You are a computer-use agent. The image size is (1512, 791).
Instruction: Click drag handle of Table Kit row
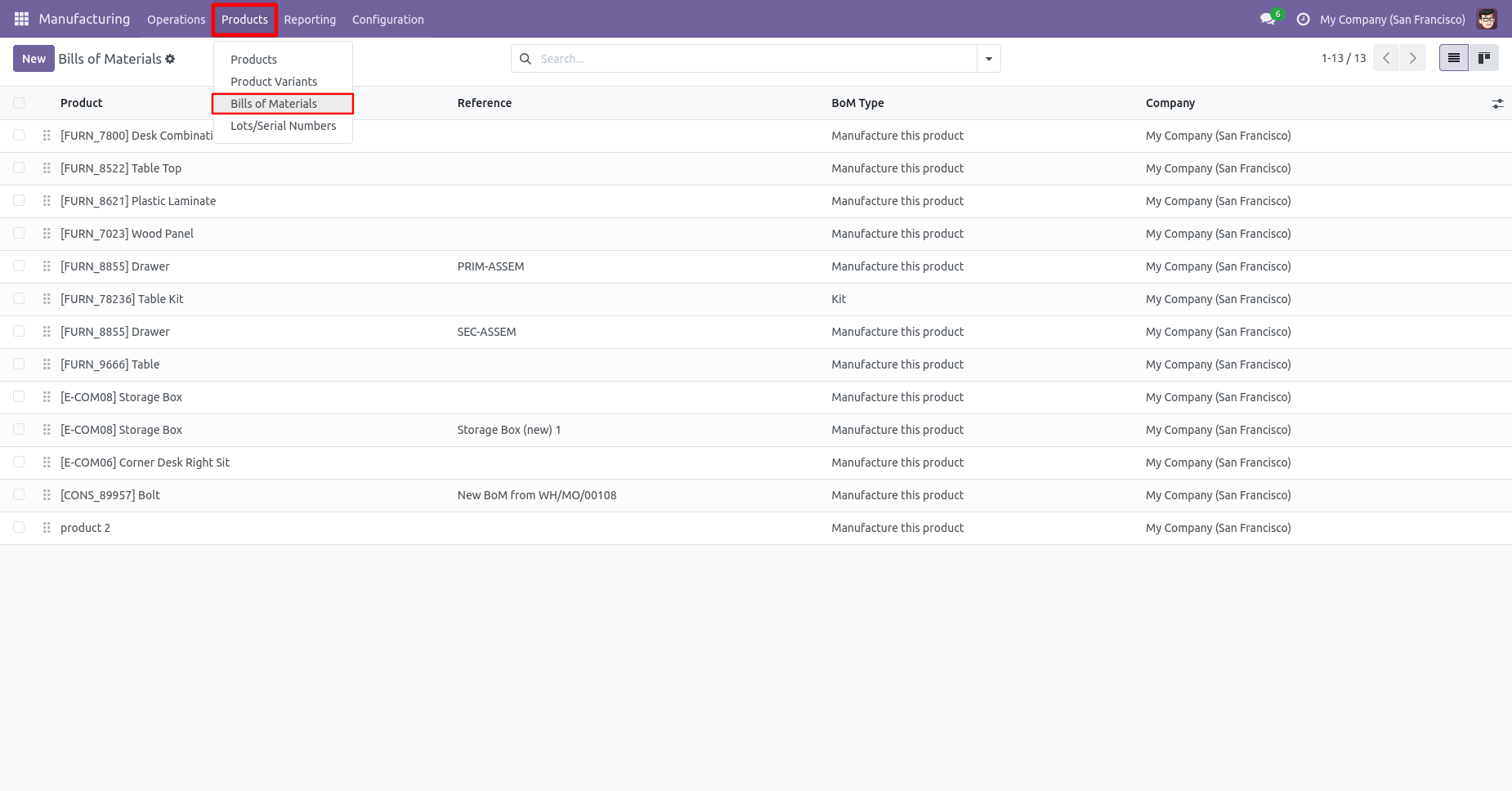coord(47,299)
